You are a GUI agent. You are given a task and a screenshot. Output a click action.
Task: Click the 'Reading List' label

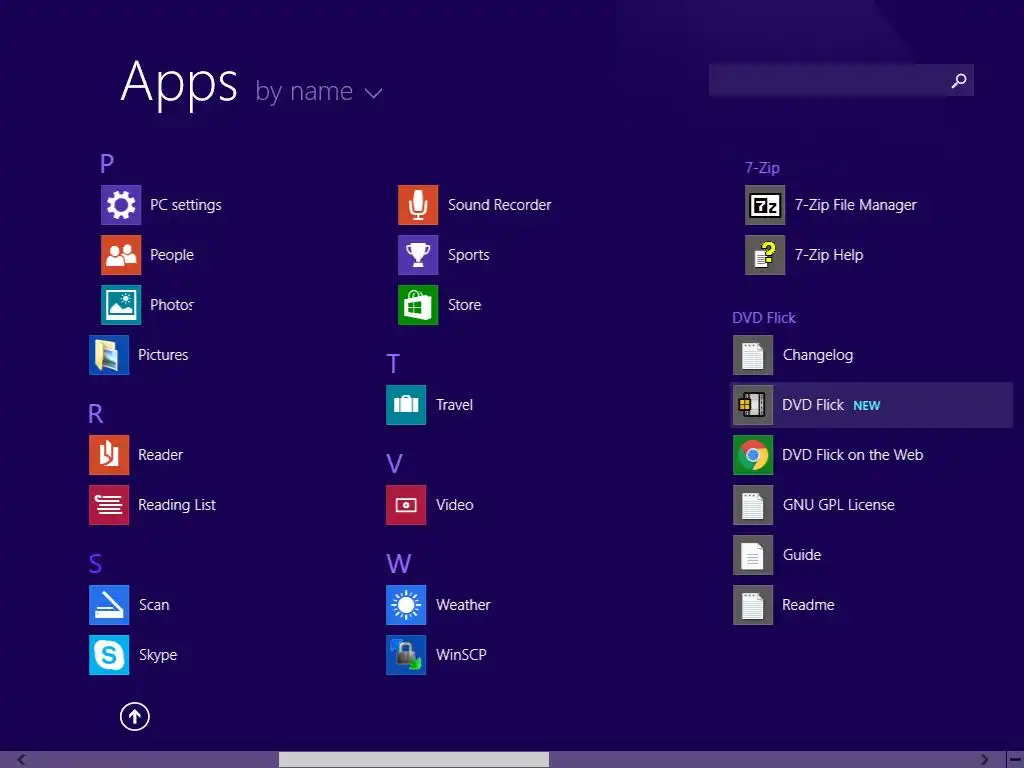pyautogui.click(x=177, y=505)
